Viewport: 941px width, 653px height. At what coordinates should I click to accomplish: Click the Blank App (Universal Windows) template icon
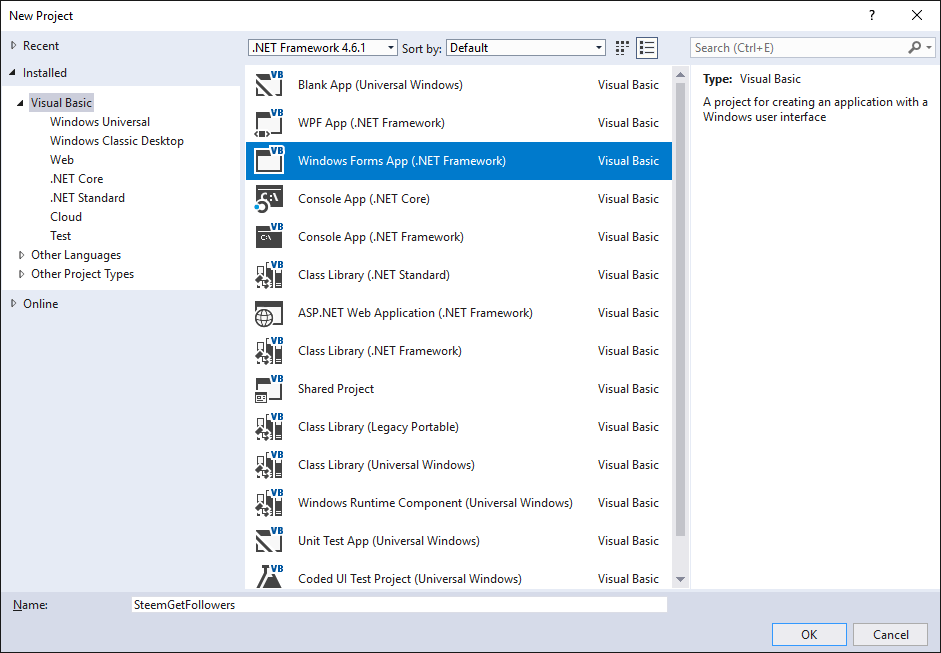pos(269,85)
